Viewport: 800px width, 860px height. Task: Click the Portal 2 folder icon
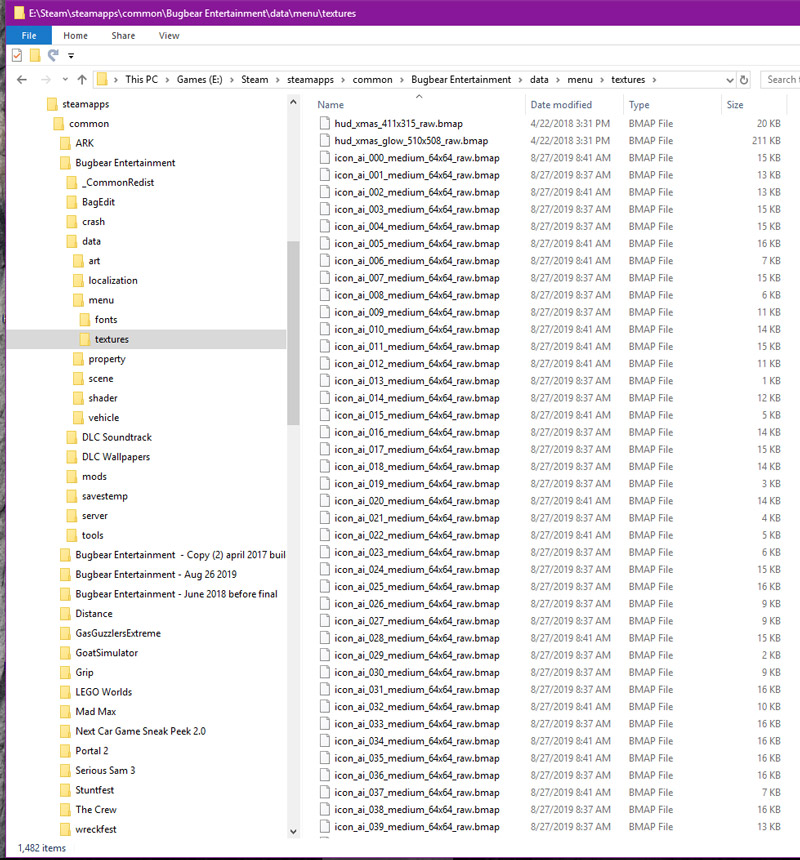coord(65,751)
